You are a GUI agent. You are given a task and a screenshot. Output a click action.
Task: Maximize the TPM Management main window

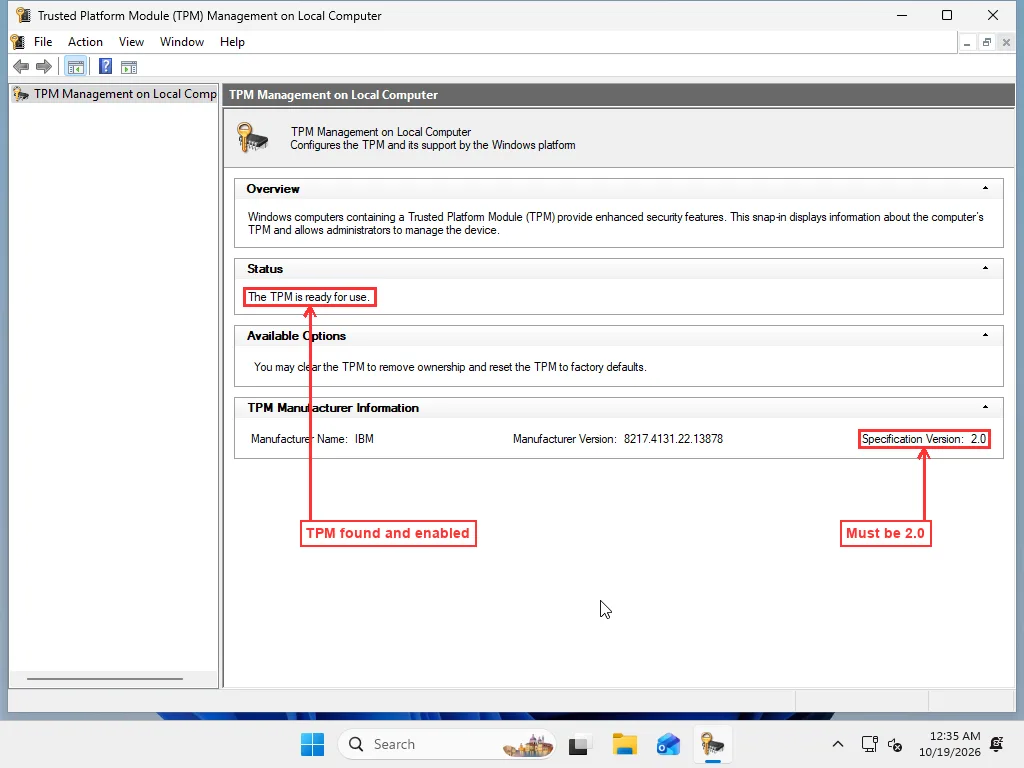click(947, 15)
